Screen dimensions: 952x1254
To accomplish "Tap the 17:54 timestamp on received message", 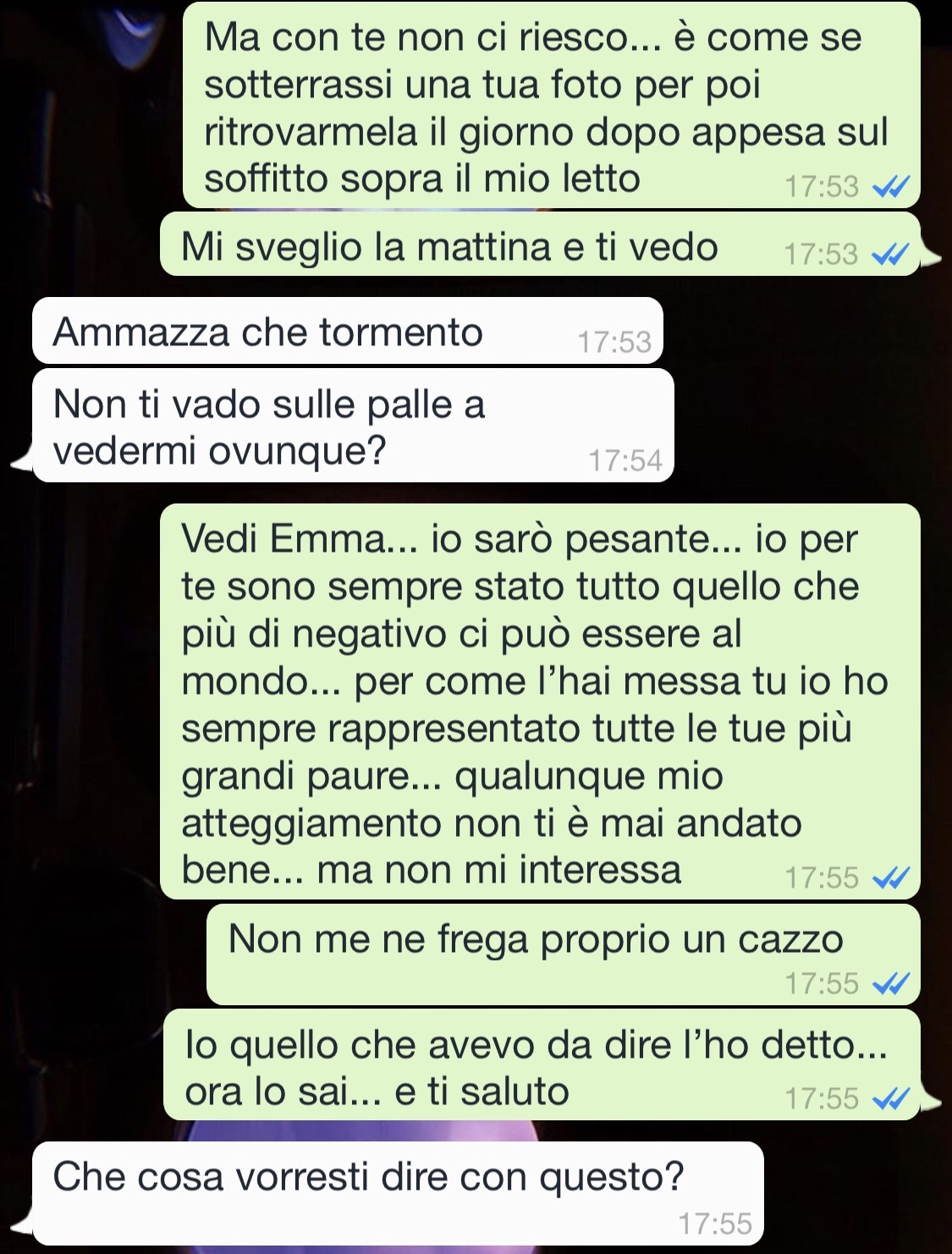I will (x=625, y=460).
